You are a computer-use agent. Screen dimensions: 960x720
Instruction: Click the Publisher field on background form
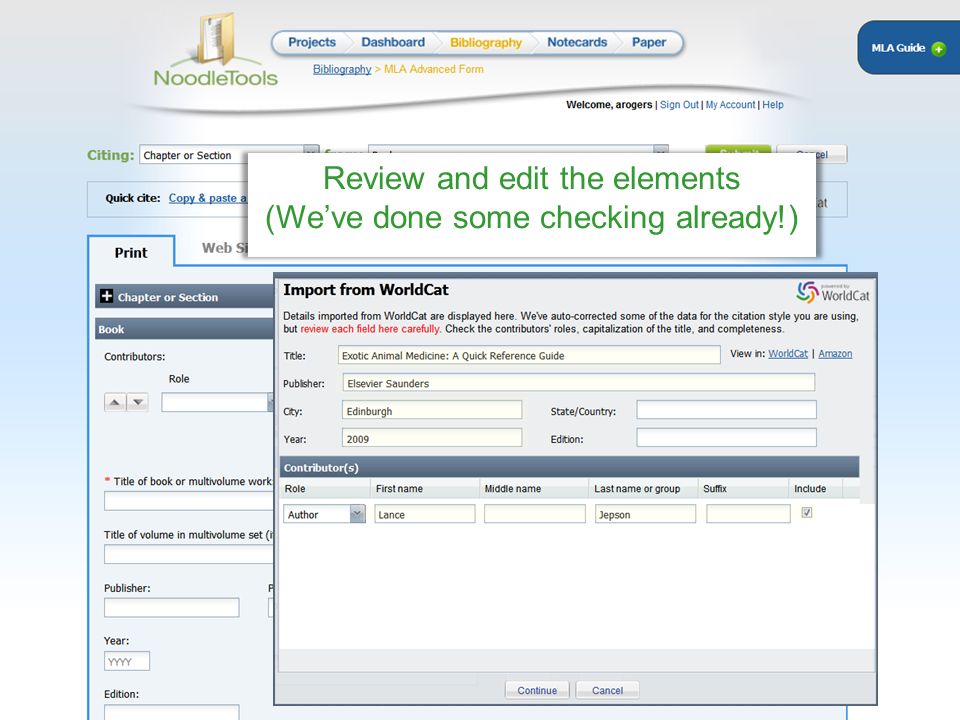tap(171, 607)
